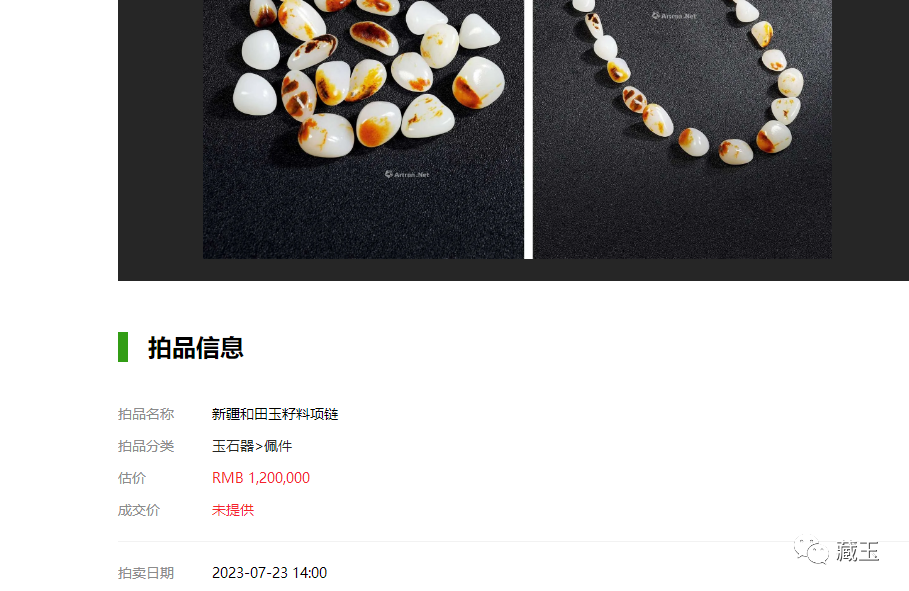This screenshot has height=591, width=909.
Task: Click the 藏玉 watermark text
Action: click(x=857, y=550)
